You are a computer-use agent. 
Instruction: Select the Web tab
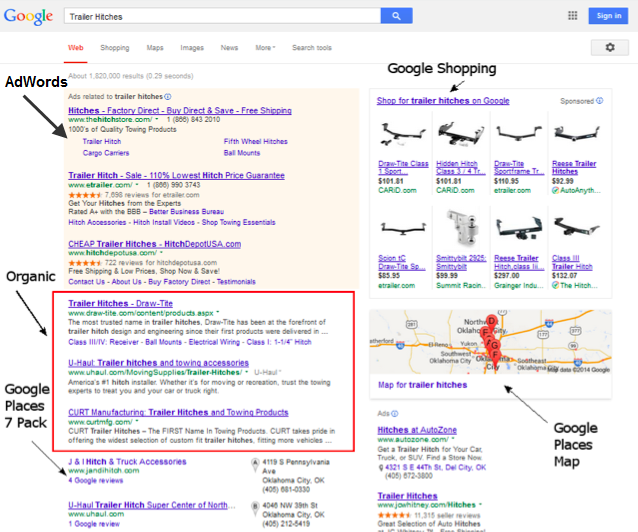click(x=76, y=48)
